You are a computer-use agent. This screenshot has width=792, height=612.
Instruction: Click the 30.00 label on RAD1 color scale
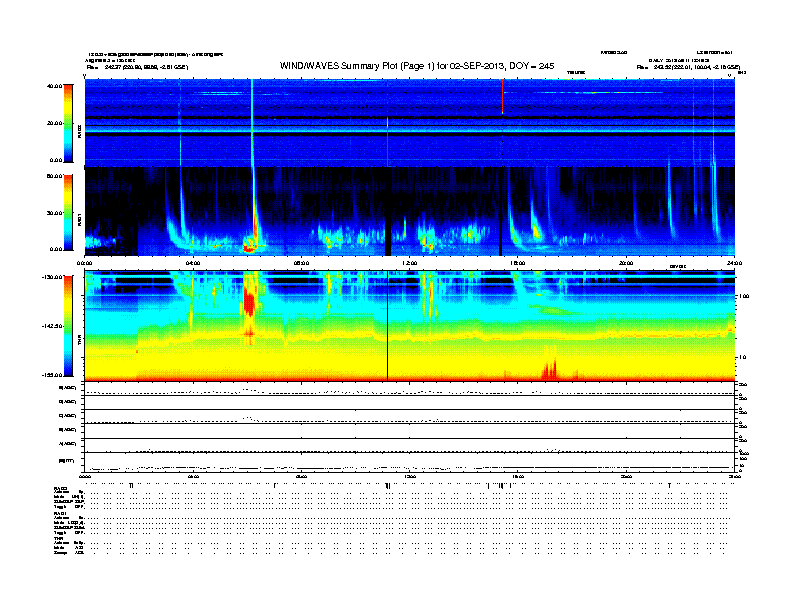54,213
